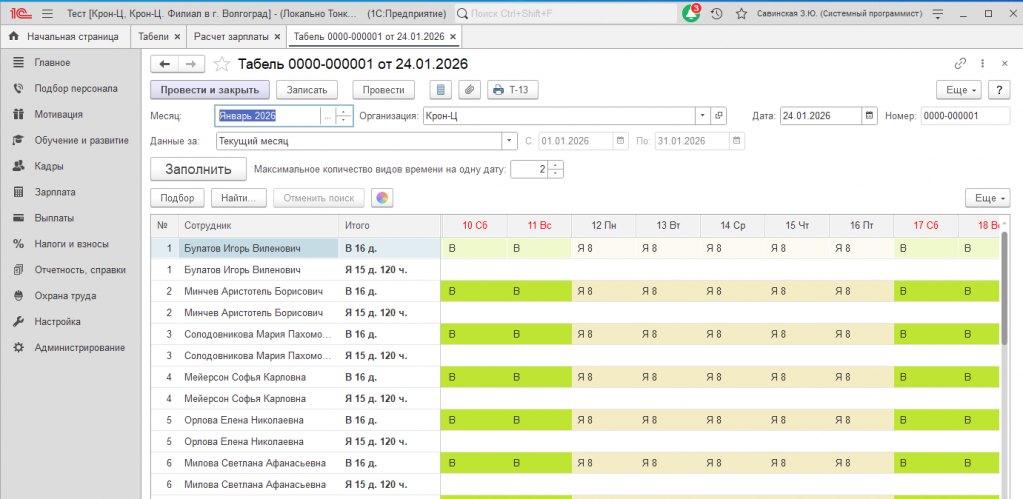Viewport: 1023px width, 499px height.
Task: Click Сотрудник column header
Action: point(258,226)
